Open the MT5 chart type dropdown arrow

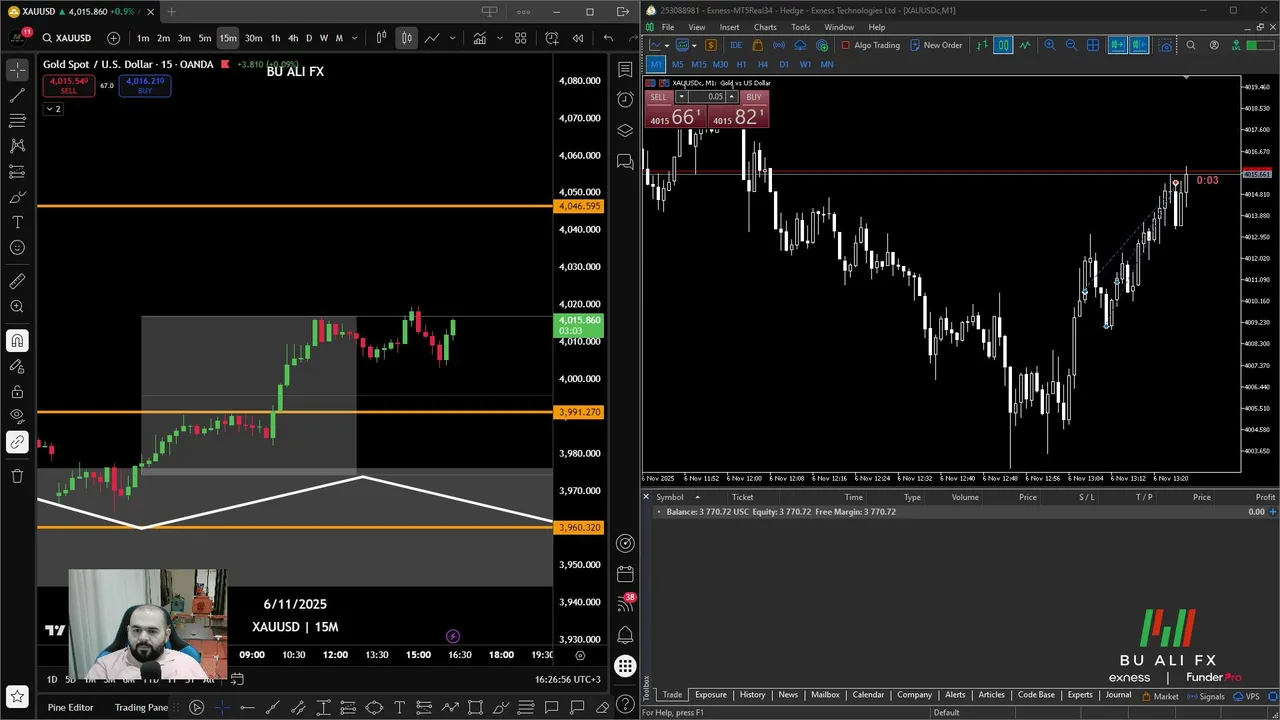[x=667, y=45]
